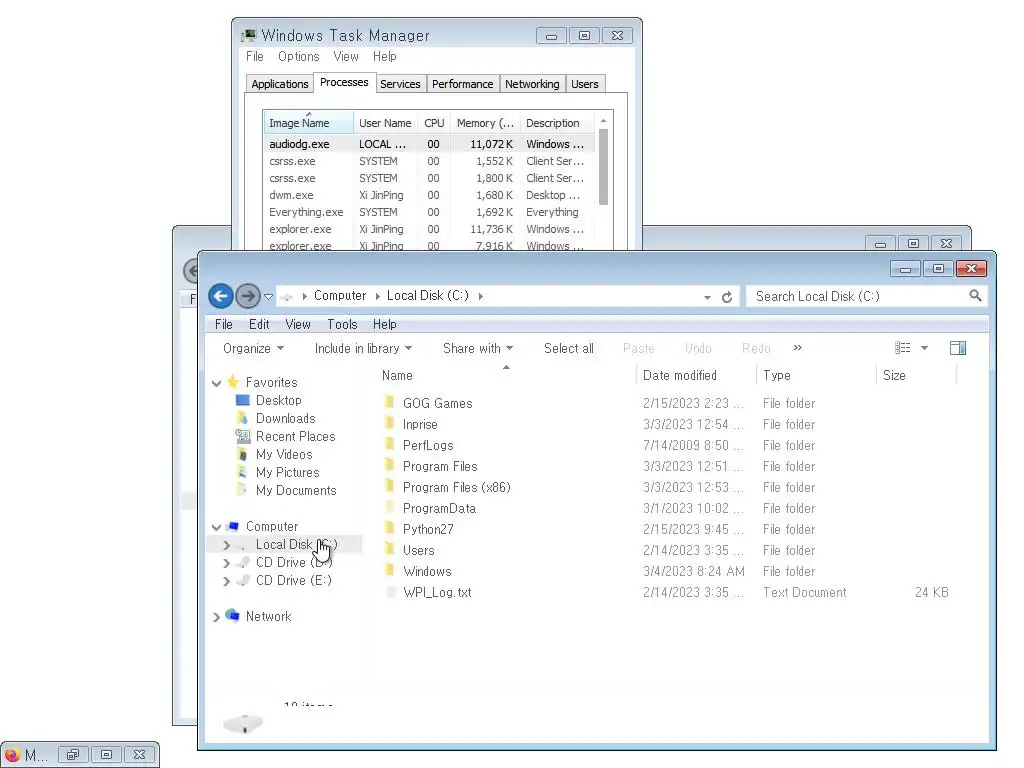This screenshot has width=1024, height=768.
Task: Select the Users folder icon
Action: 390,549
